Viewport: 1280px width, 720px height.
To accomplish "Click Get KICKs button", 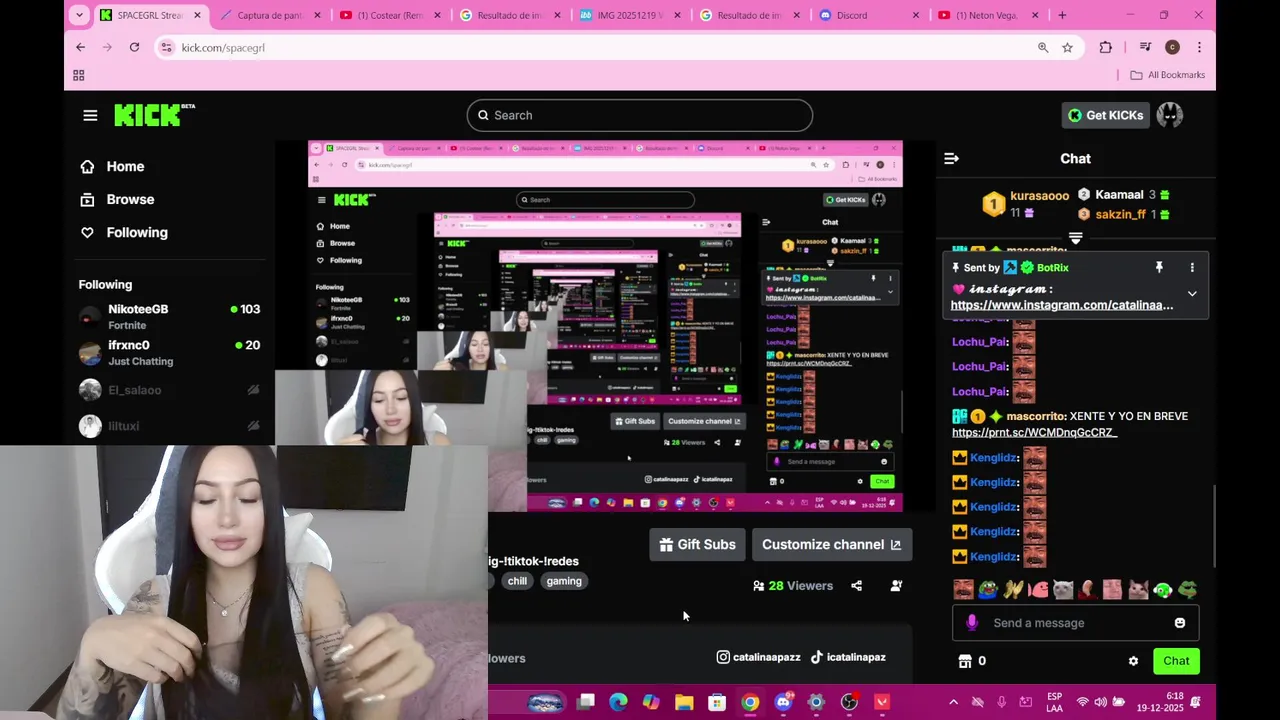I will [x=1105, y=115].
